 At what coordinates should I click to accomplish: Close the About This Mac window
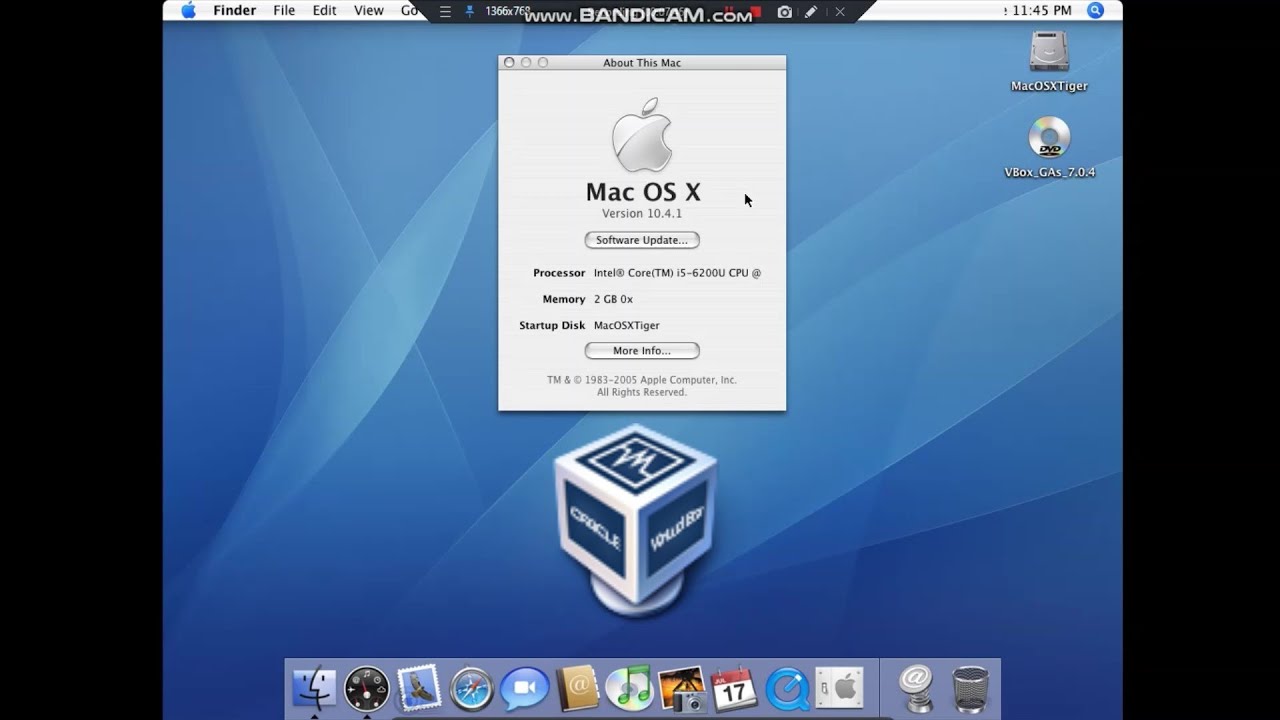coord(509,62)
